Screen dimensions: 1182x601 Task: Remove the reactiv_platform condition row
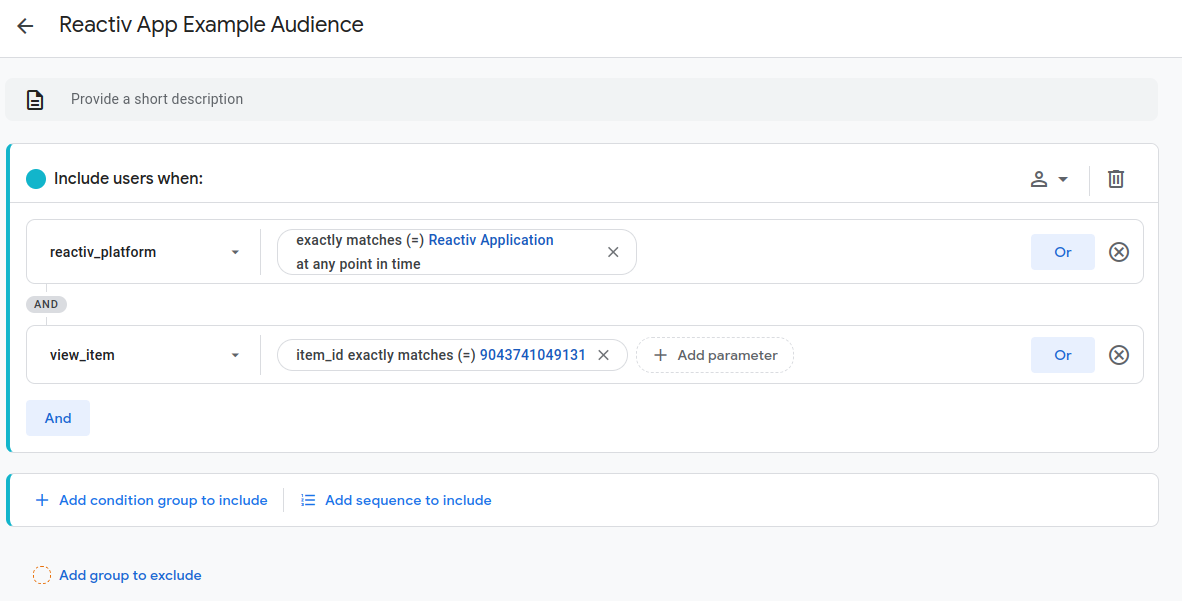coord(1119,252)
